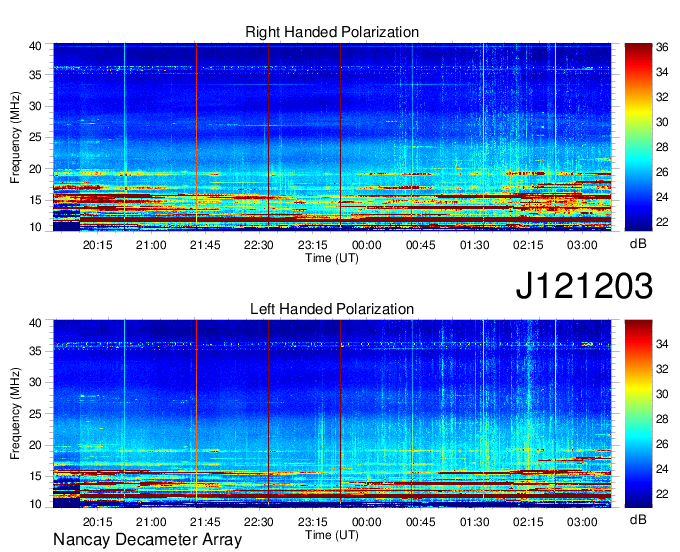The height and width of the screenshot is (552, 680).
Task: Click the "25" frequency tick of Left Handed plot
Action: pyautogui.click(x=35, y=414)
